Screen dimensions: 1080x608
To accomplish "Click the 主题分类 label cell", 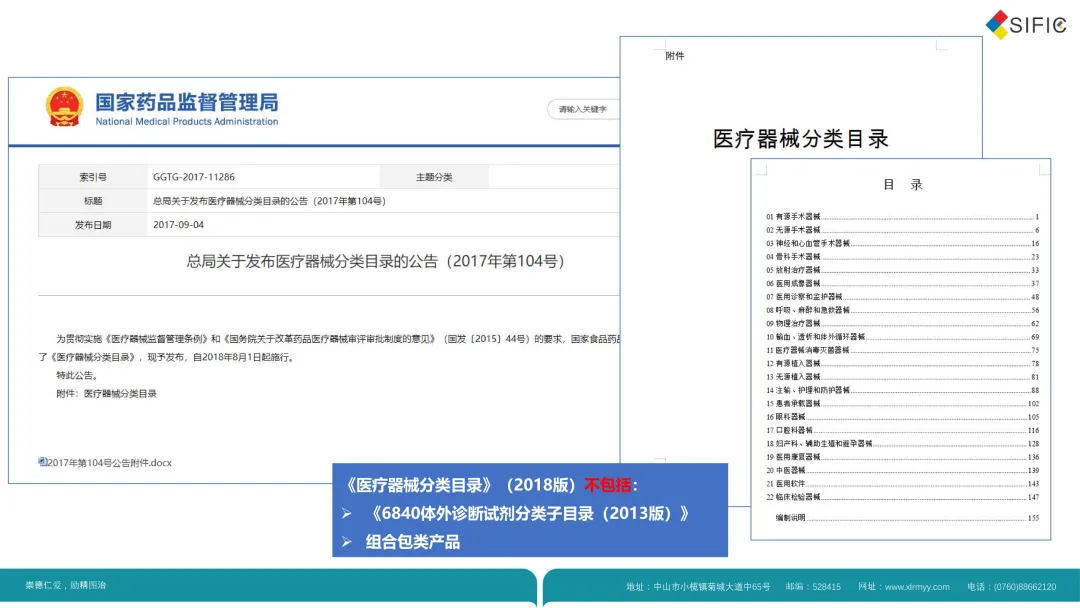I will pyautogui.click(x=434, y=177).
